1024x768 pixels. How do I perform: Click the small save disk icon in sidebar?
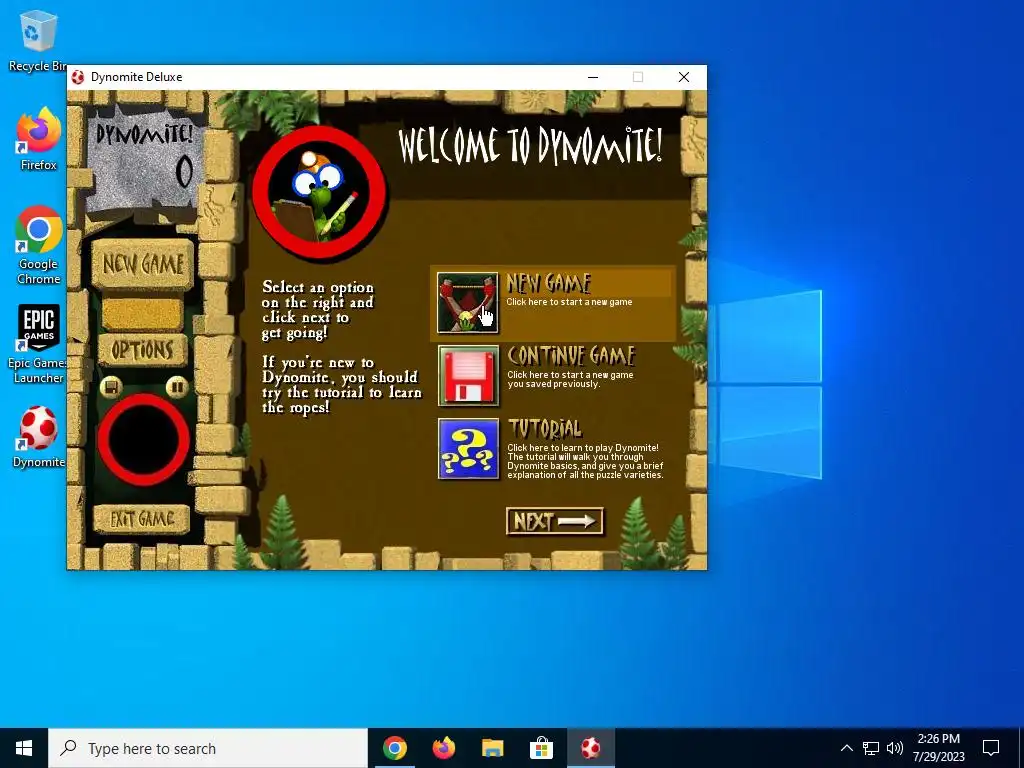pyautogui.click(x=111, y=387)
